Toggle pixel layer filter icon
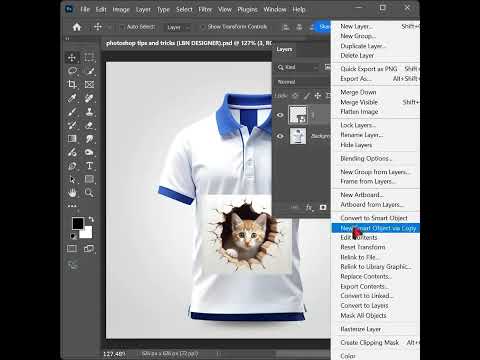 pos(328,67)
